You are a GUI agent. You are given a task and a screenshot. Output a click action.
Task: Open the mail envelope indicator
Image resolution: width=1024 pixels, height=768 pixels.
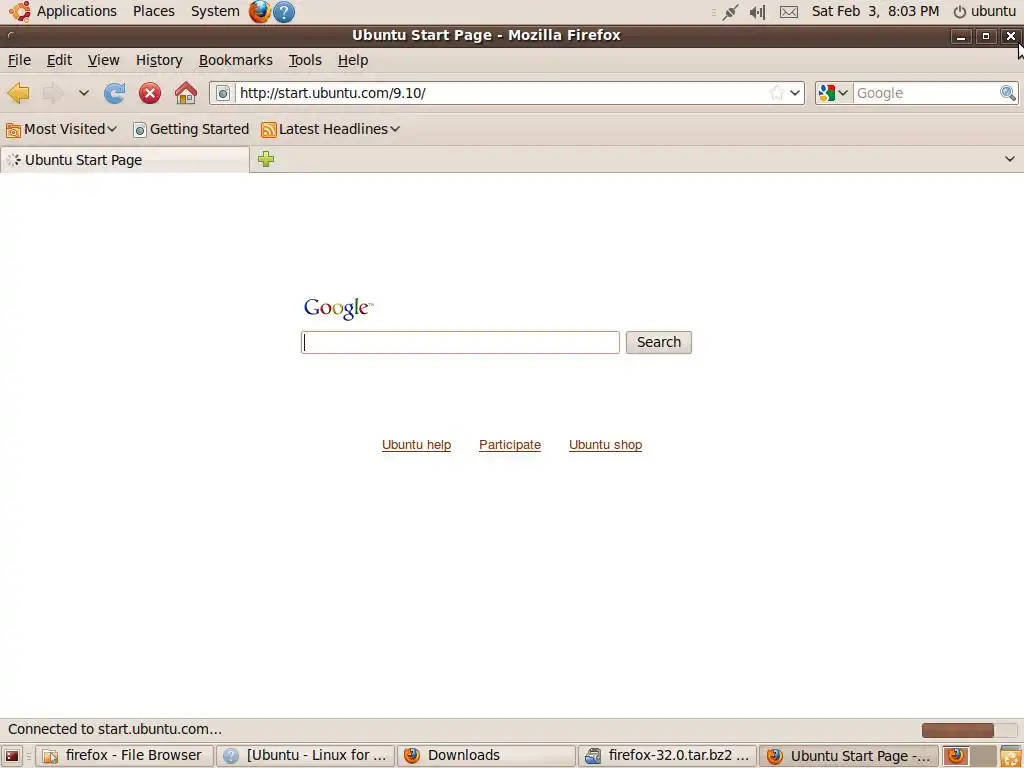point(789,12)
